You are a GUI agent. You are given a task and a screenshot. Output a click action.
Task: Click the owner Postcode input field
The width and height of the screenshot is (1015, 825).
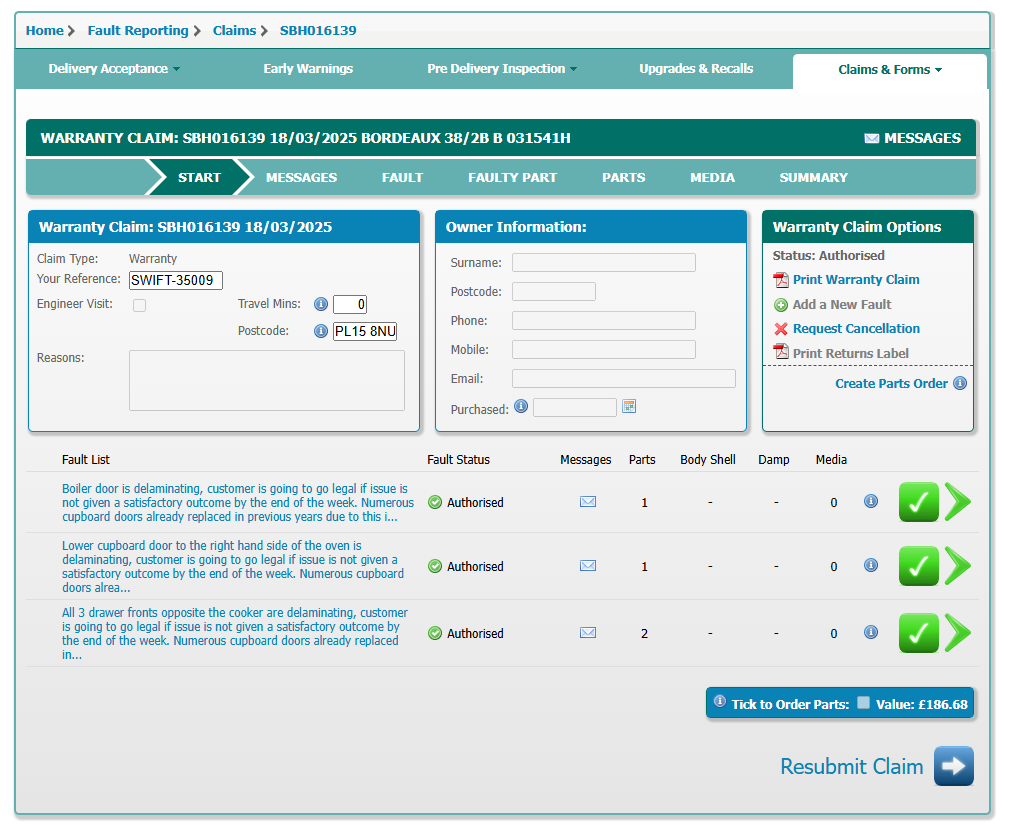coord(553,291)
